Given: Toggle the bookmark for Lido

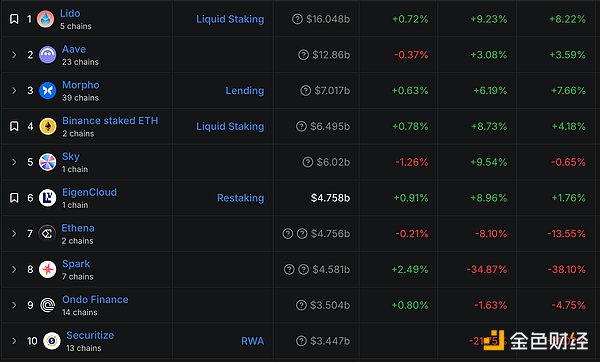Looking at the screenshot, I should [14, 19].
